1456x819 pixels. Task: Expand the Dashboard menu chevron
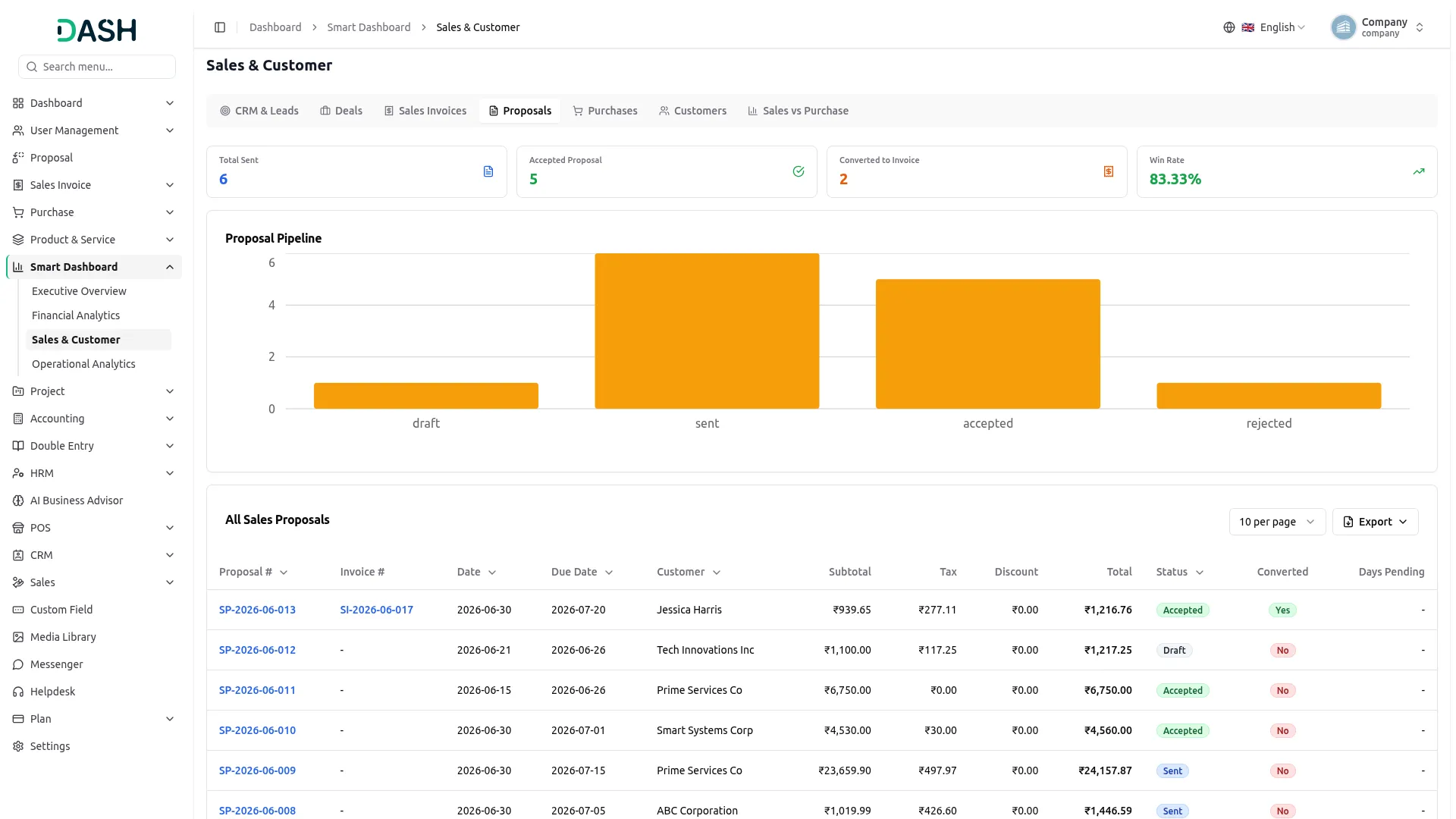click(x=170, y=103)
